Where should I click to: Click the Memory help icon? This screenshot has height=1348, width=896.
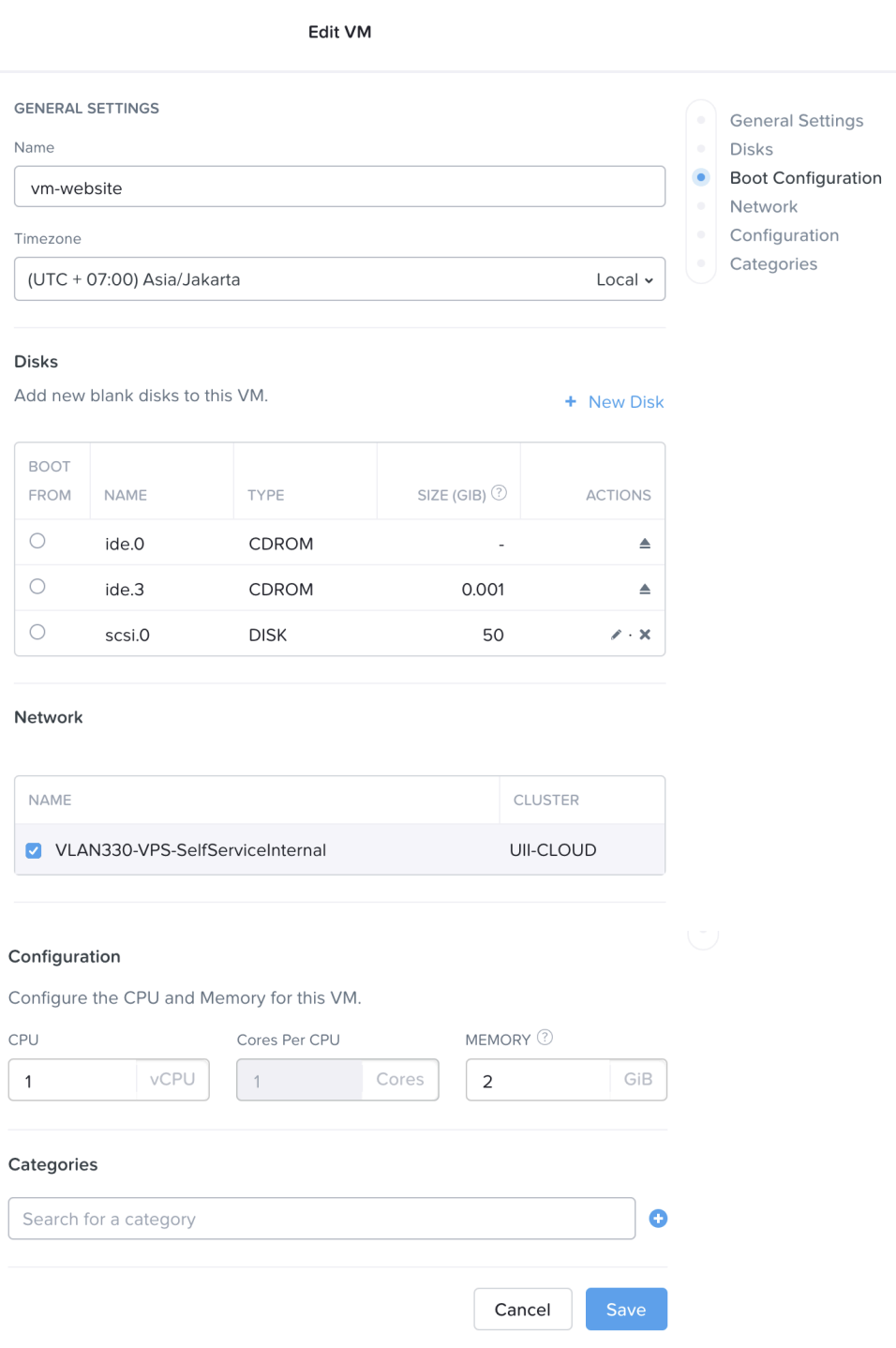(x=545, y=1038)
